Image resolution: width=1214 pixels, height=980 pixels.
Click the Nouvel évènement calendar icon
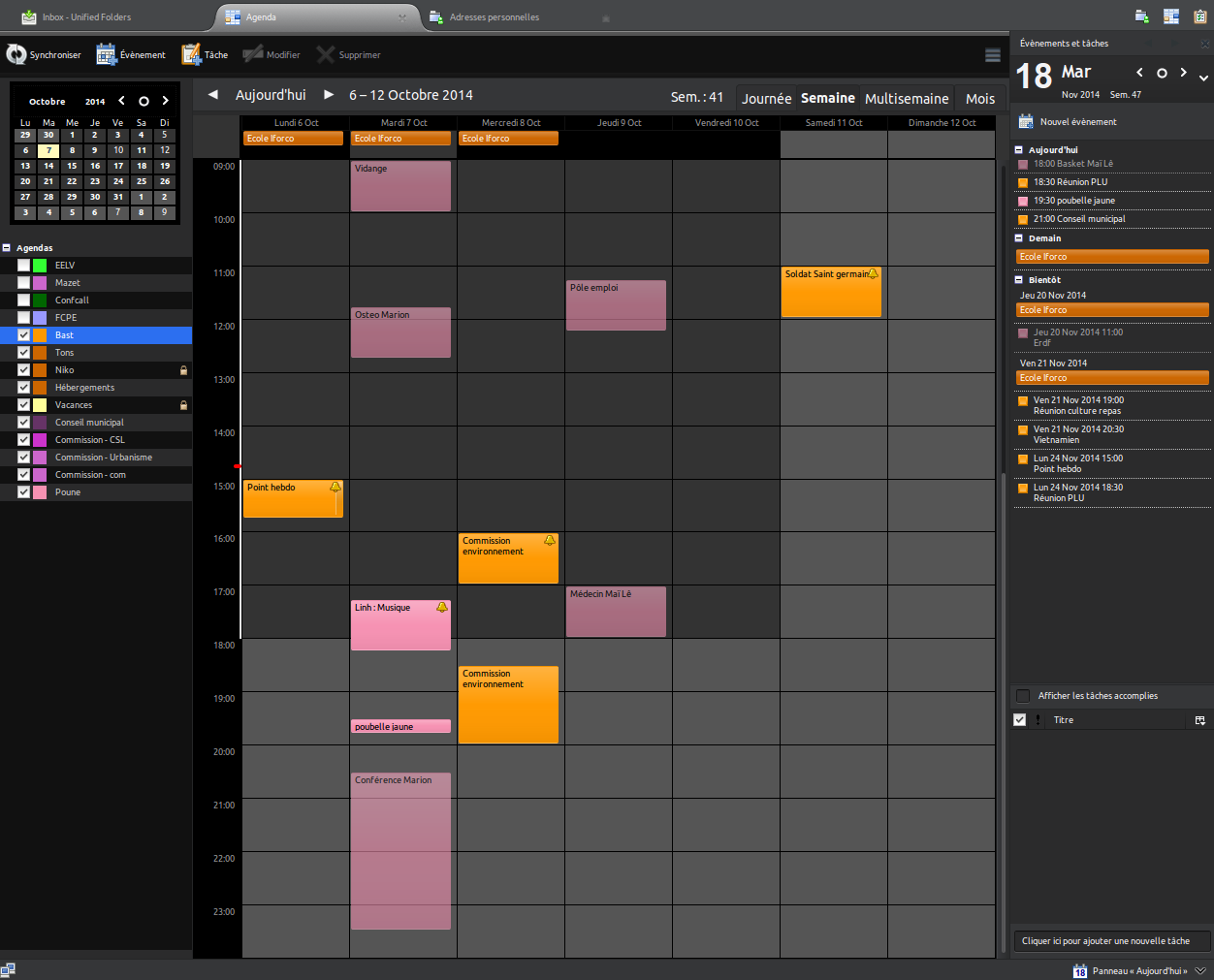point(1026,122)
